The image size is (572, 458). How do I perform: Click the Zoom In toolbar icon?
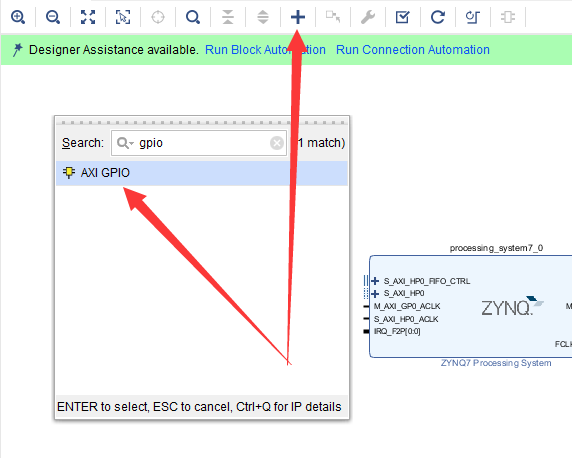click(18, 17)
